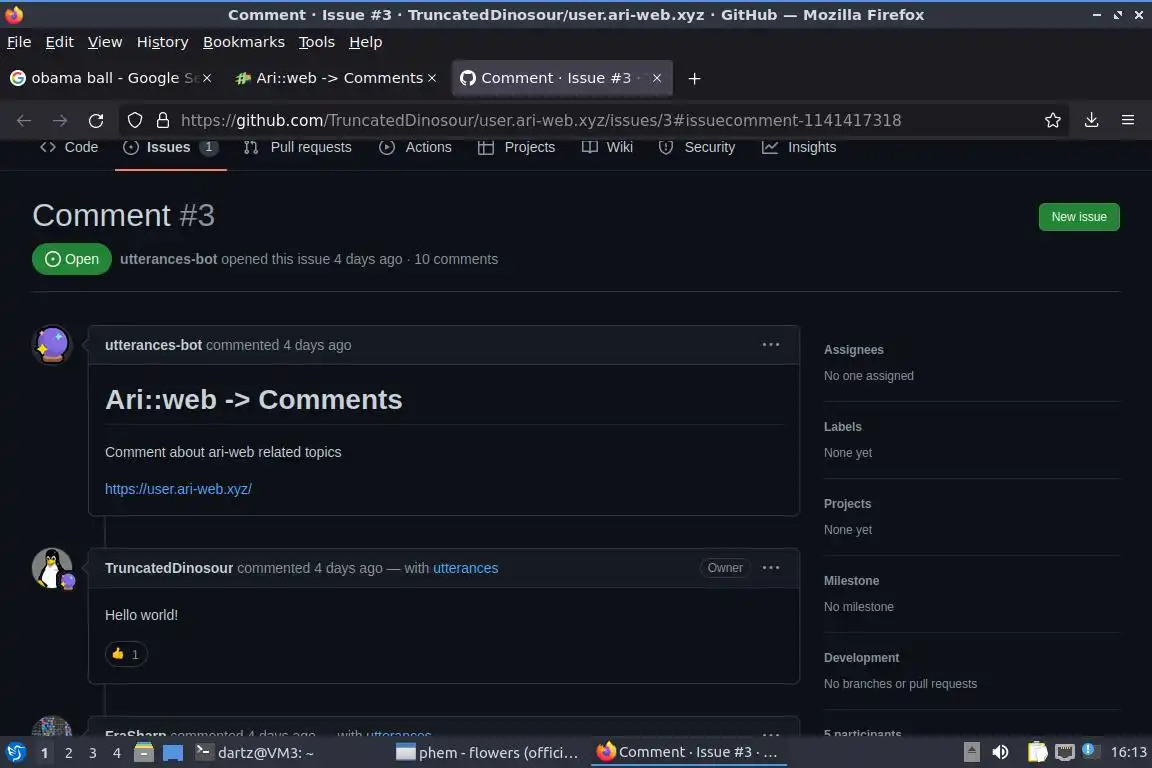This screenshot has width=1152, height=768.
Task: Open the File menu
Action: pos(19,42)
